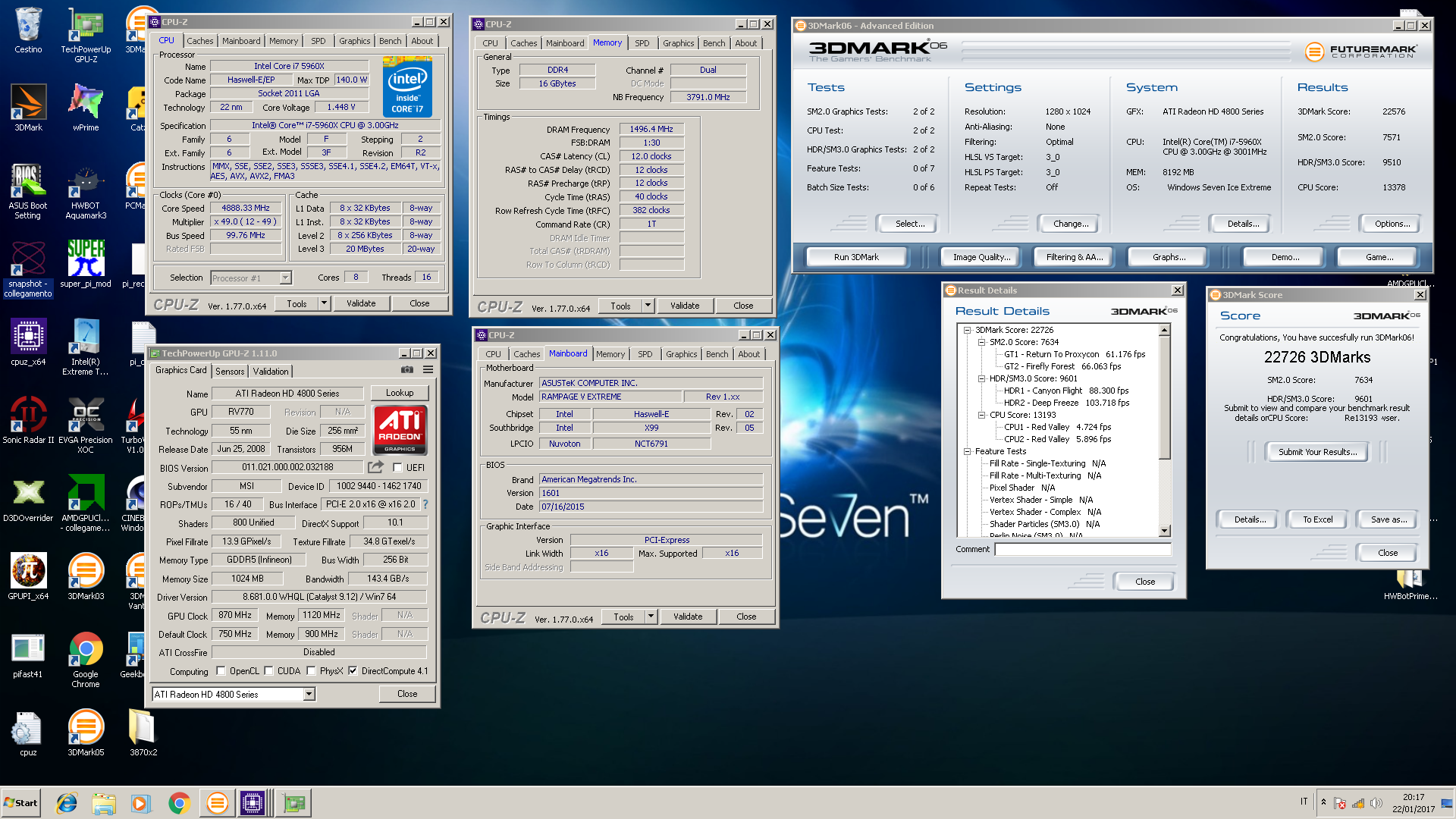Viewport: 1456px width, 819px height.
Task: Open the Tools dropdown arrow in Memory window
Action: [x=648, y=306]
